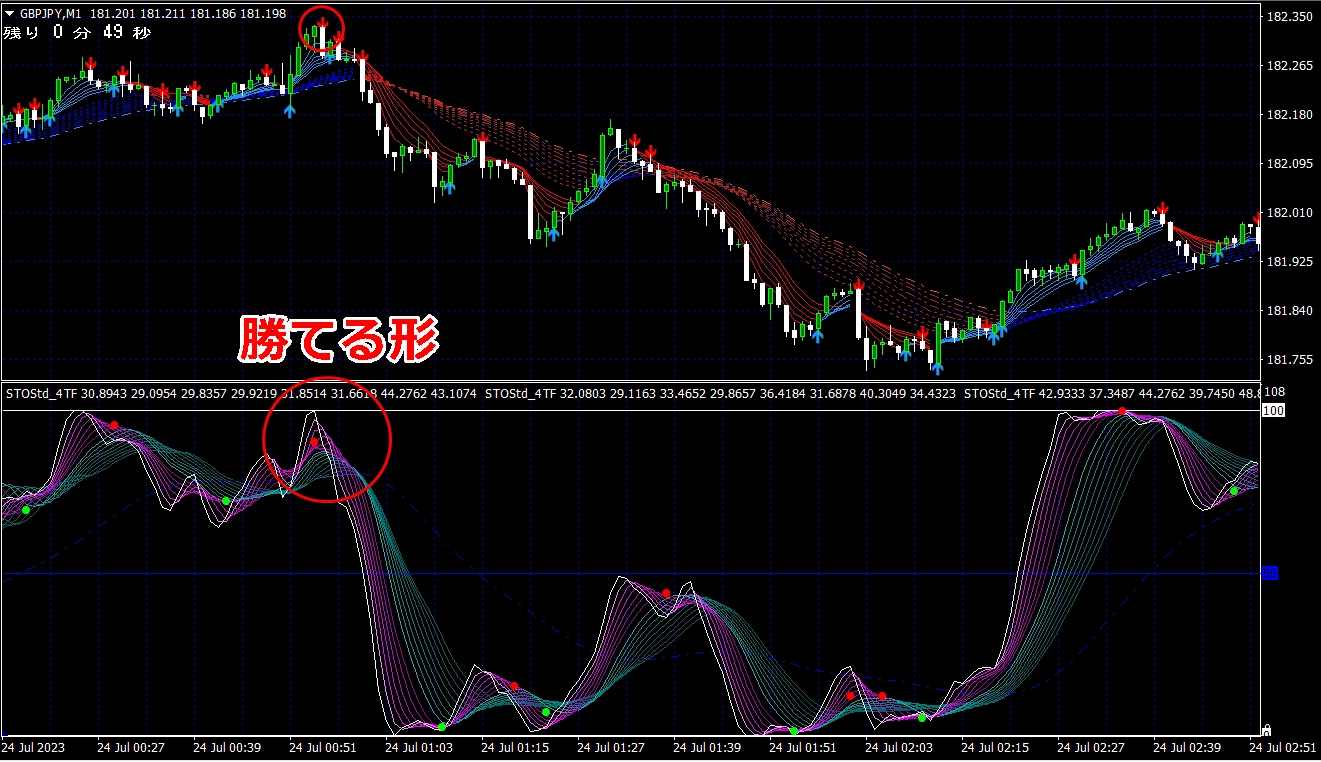Click the 100 level label on the oscillator scale
Screen dimensions: 1321x762
(1273, 411)
